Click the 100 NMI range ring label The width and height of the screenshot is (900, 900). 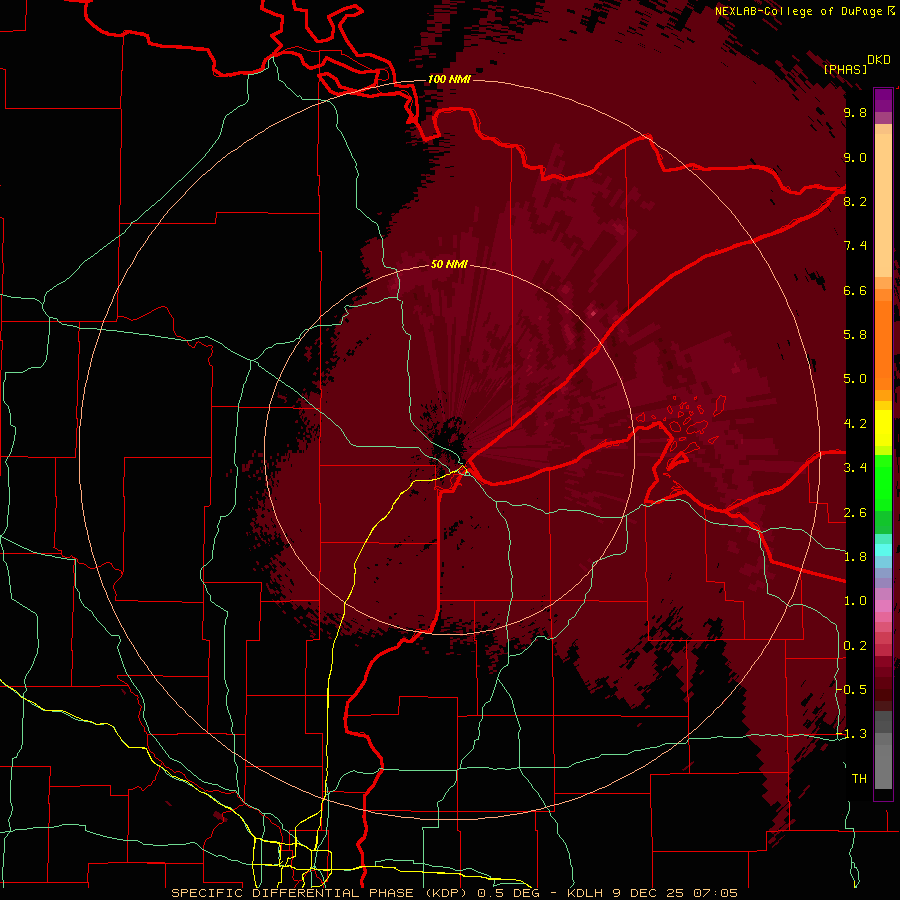(x=449, y=79)
